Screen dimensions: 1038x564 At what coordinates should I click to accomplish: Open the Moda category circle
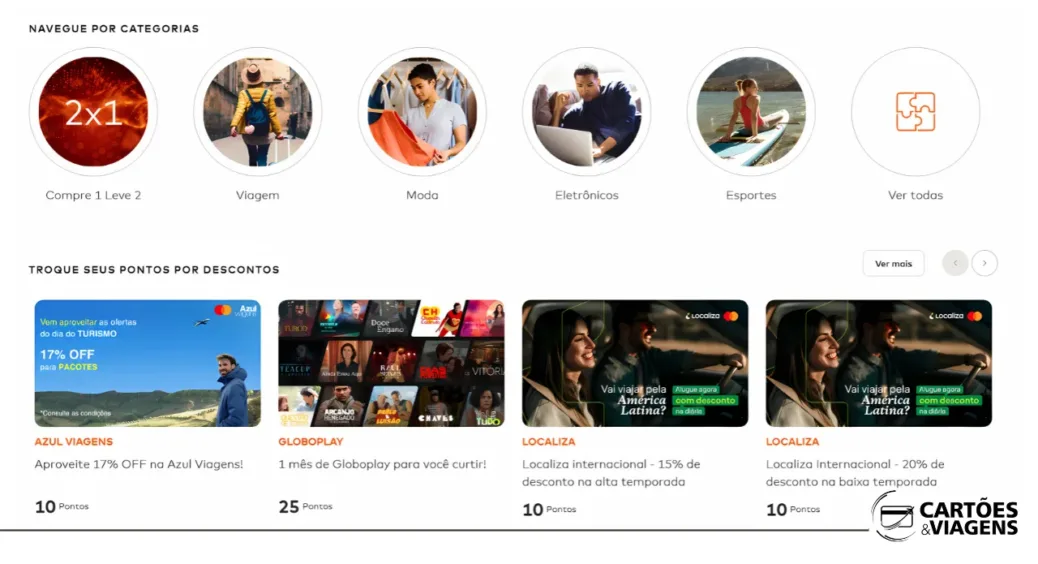[x=422, y=111]
